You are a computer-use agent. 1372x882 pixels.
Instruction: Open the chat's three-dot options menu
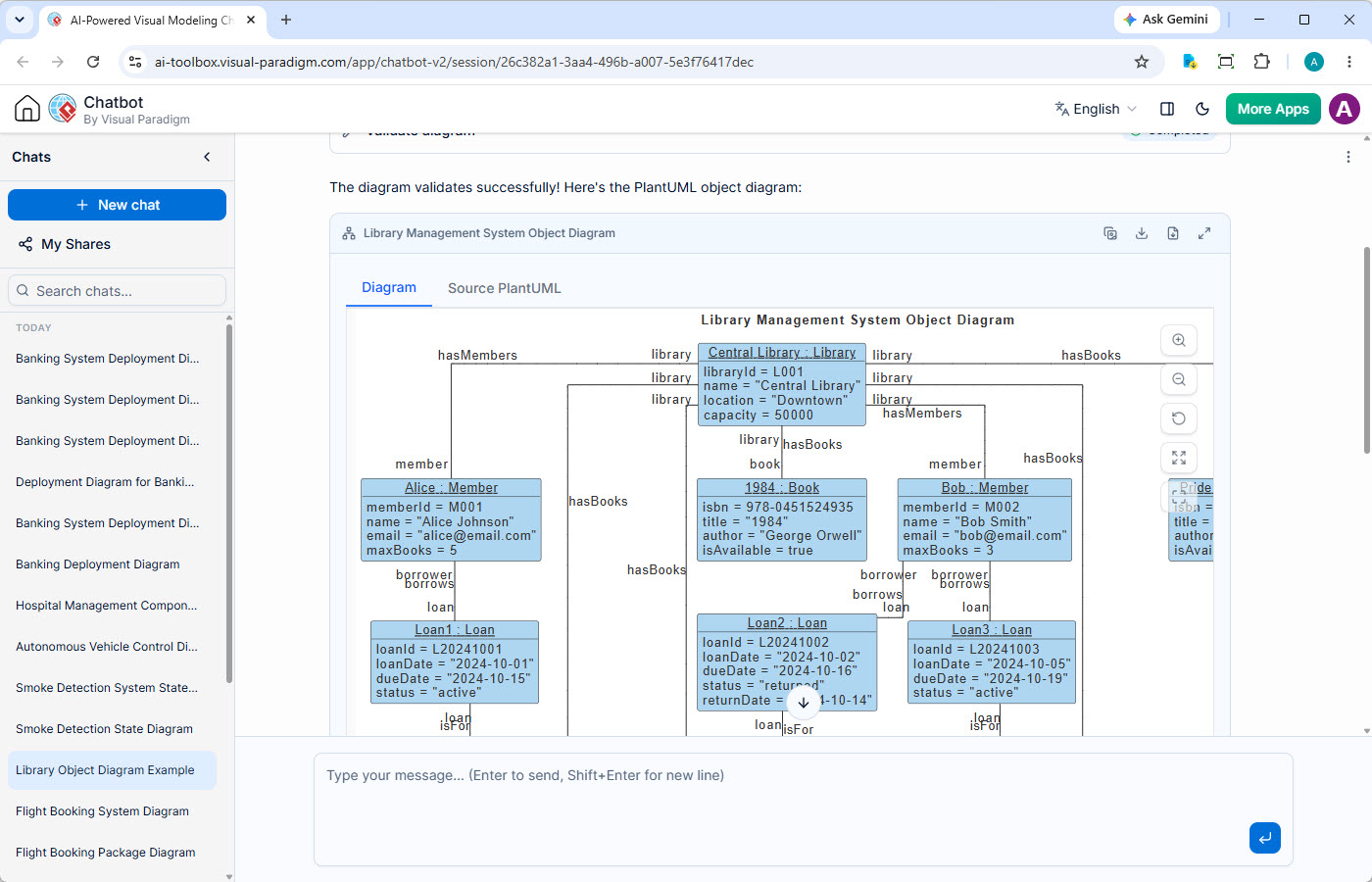pyautogui.click(x=1348, y=157)
